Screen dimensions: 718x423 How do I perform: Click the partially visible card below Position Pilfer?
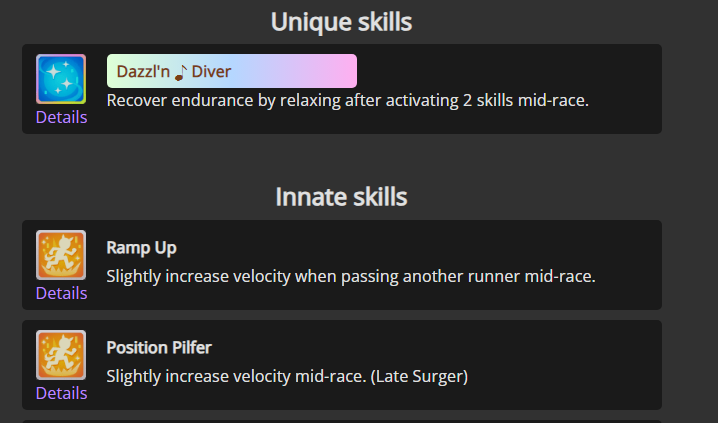coord(341,420)
